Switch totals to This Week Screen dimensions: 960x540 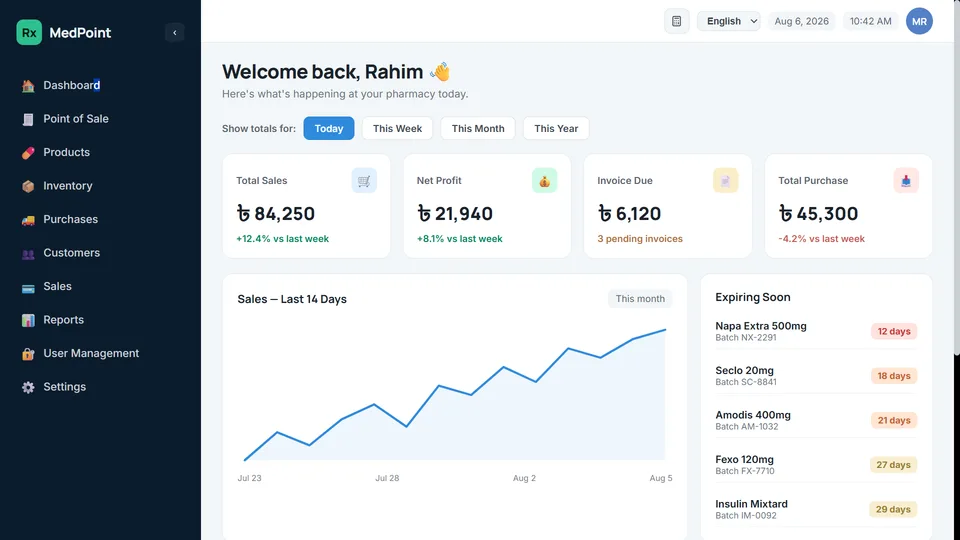click(397, 129)
